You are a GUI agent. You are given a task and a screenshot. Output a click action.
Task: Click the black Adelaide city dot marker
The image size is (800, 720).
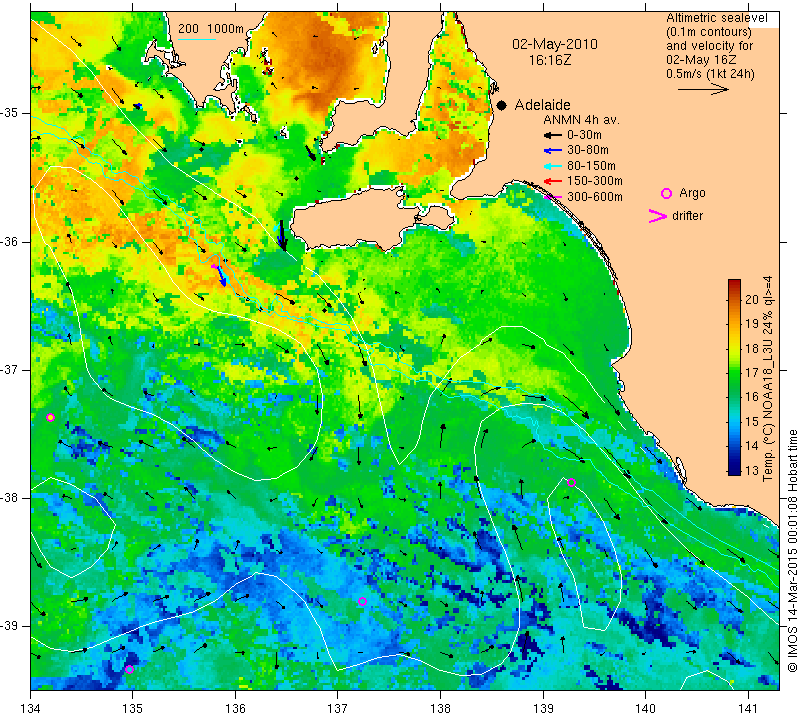(502, 106)
